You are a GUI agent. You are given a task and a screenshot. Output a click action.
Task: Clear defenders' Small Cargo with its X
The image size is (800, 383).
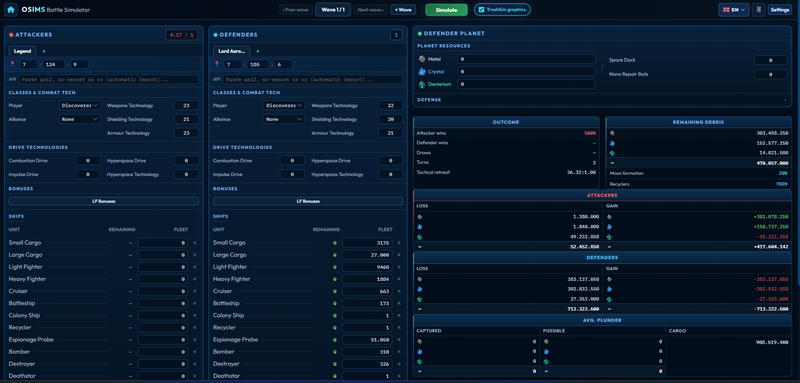point(399,243)
